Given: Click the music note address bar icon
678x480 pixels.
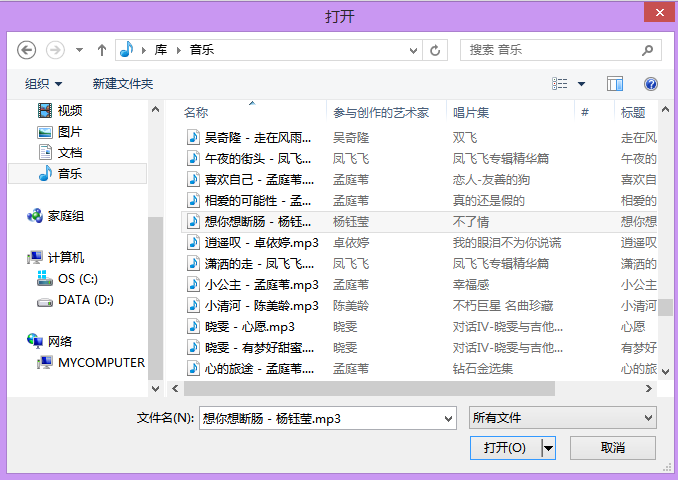Looking at the screenshot, I should pyautogui.click(x=127, y=50).
